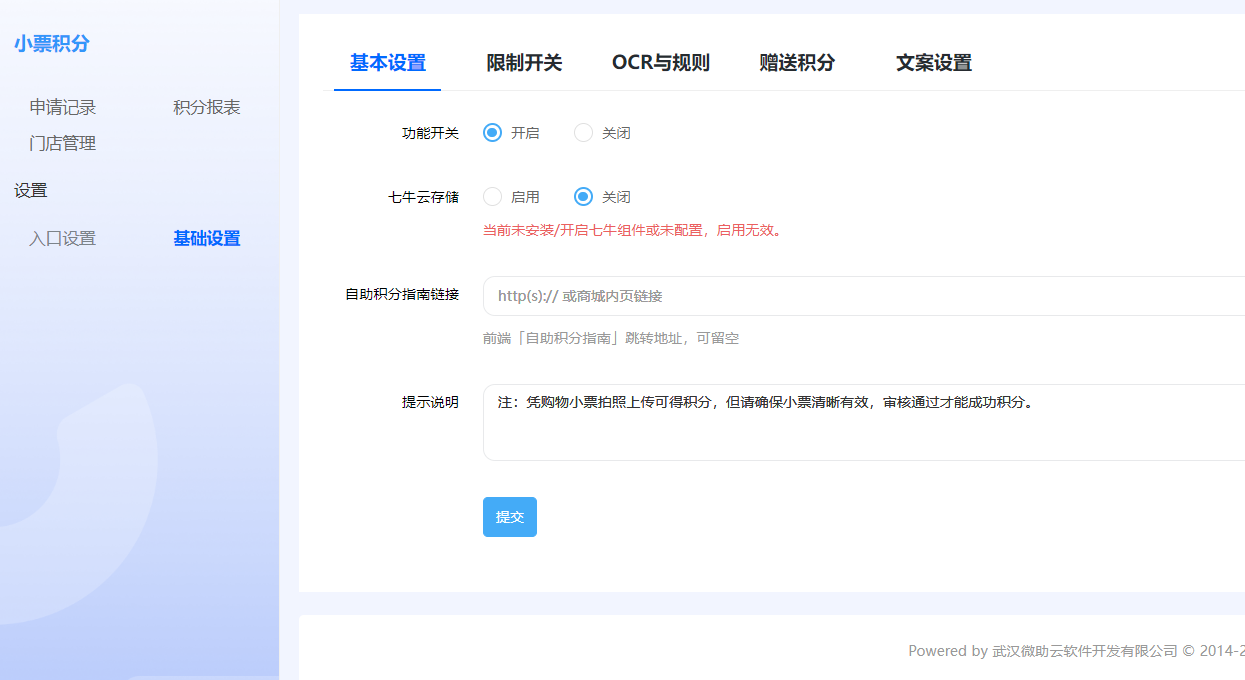Click the 设置 section heading in sidebar
Screen dimensions: 1245x680
(x=31, y=191)
